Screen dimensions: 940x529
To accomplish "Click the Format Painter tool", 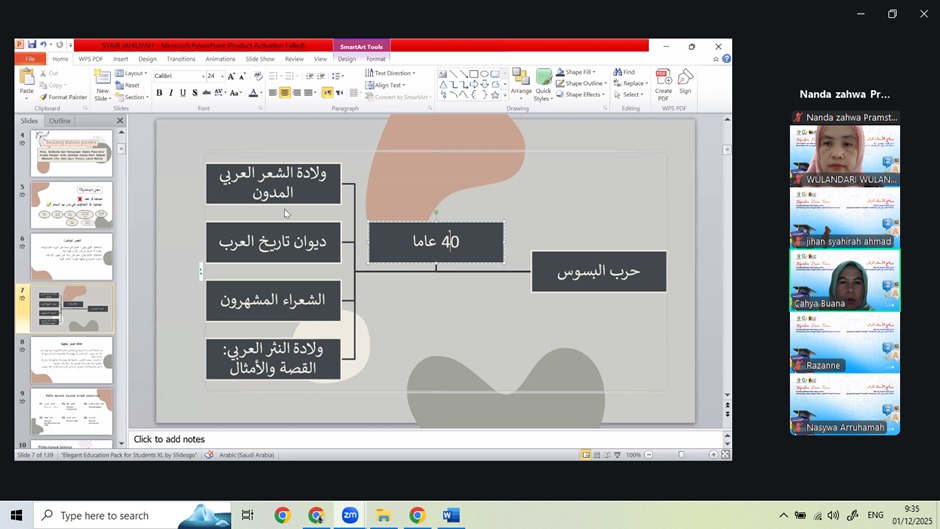I will [x=67, y=97].
